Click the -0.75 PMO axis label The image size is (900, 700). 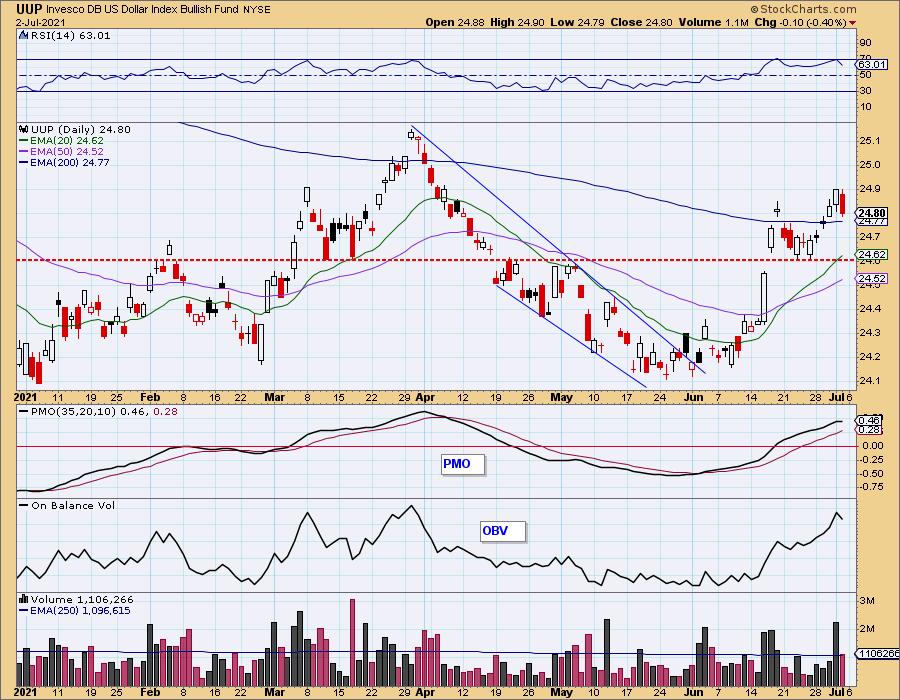[872, 487]
